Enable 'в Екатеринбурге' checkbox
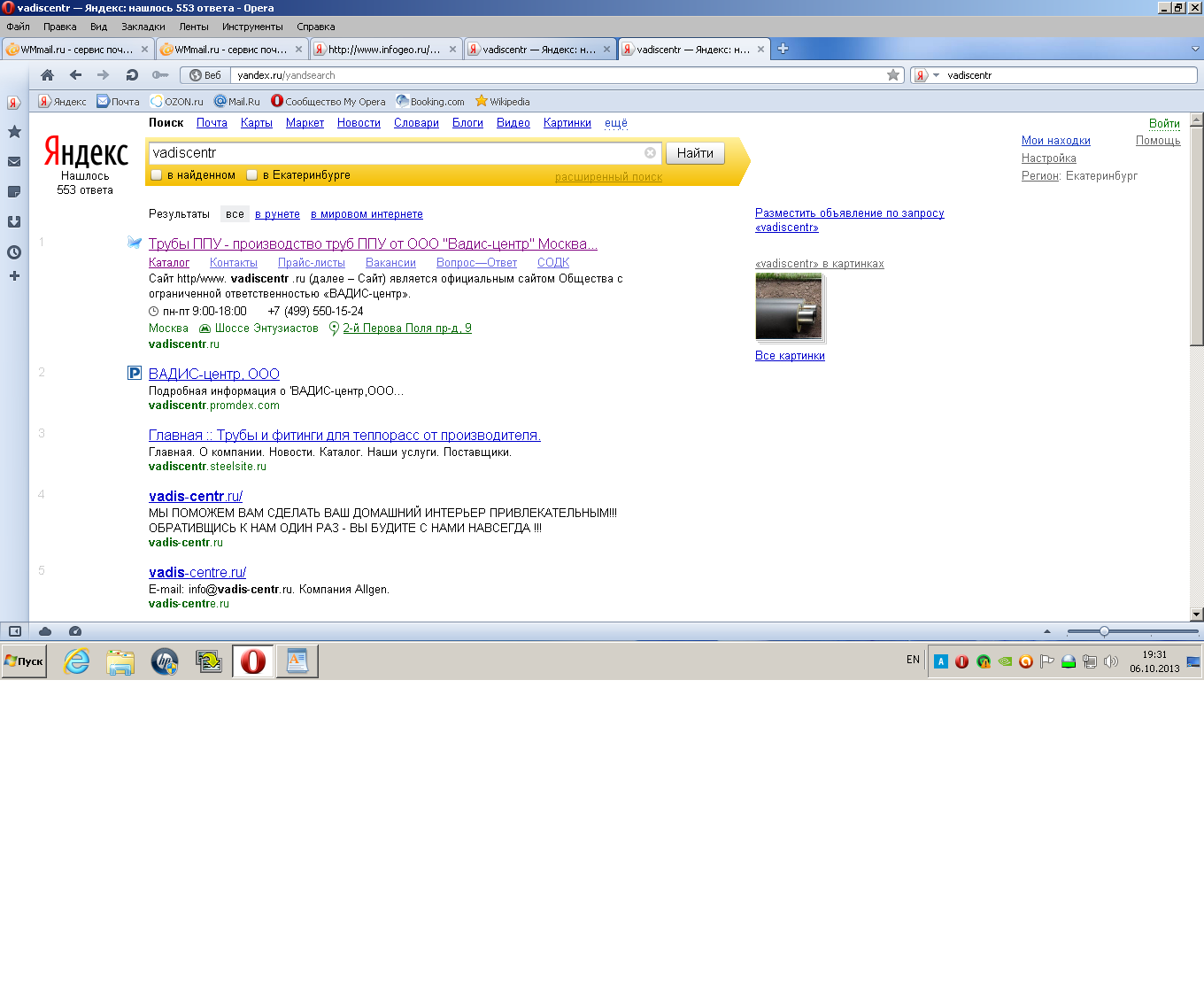 pyautogui.click(x=251, y=175)
